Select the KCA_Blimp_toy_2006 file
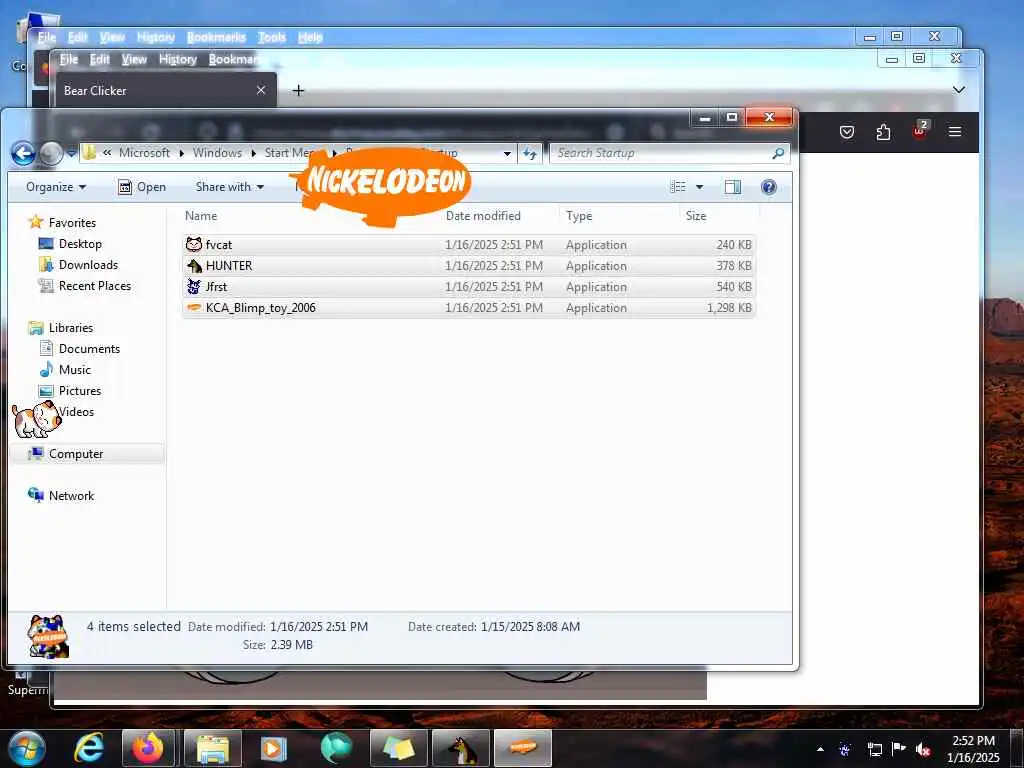 point(469,308)
